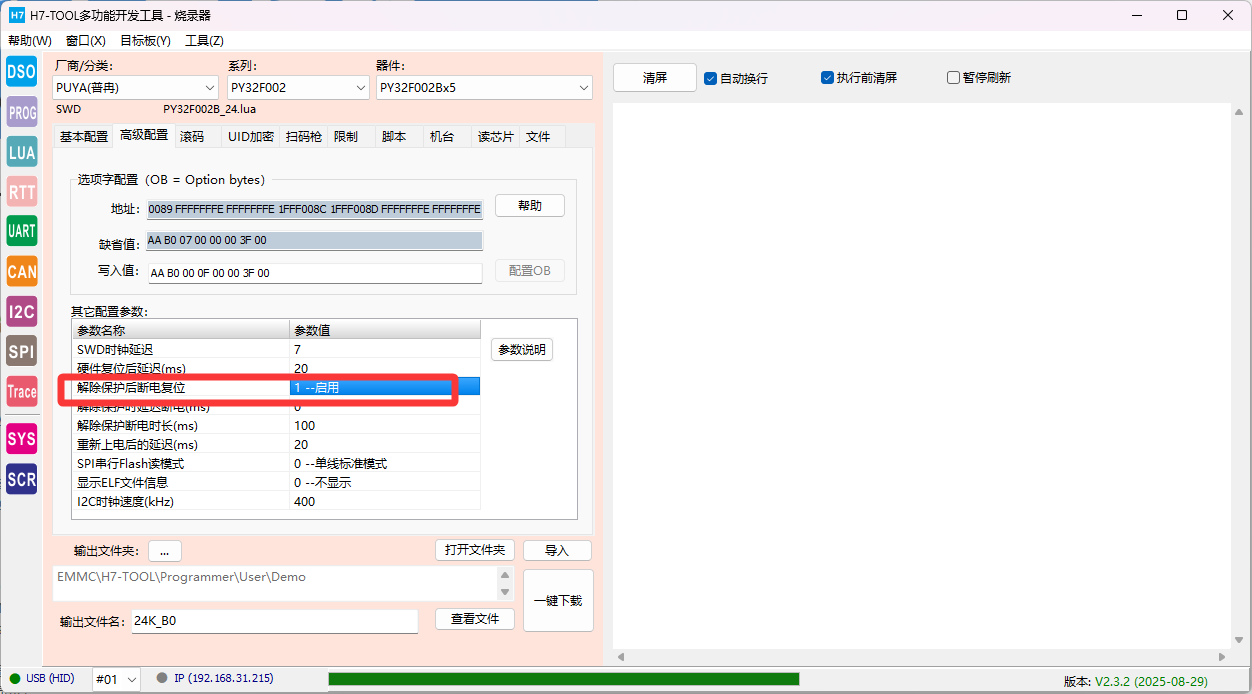The width and height of the screenshot is (1252, 694).
Task: Open the 目标板(Y) menu
Action: pyautogui.click(x=145, y=41)
